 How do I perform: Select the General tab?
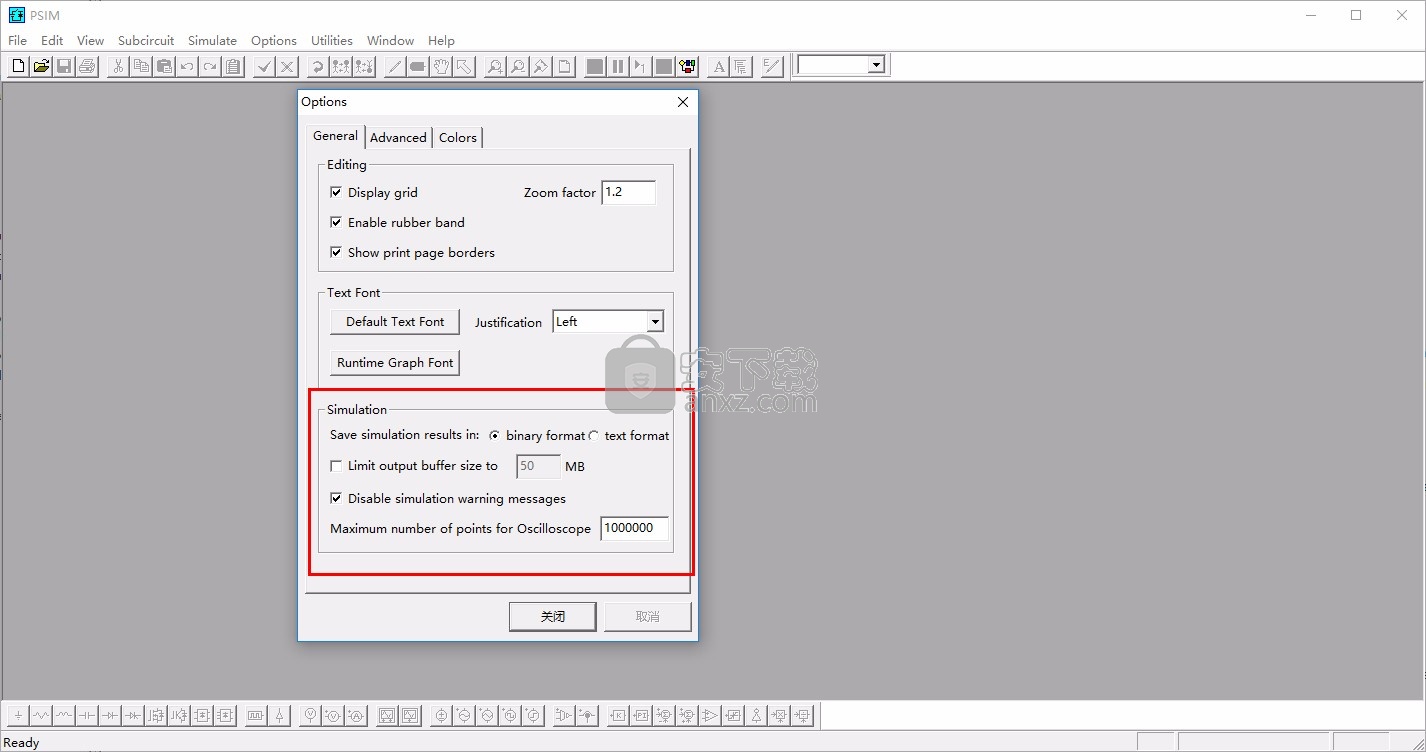coord(335,136)
